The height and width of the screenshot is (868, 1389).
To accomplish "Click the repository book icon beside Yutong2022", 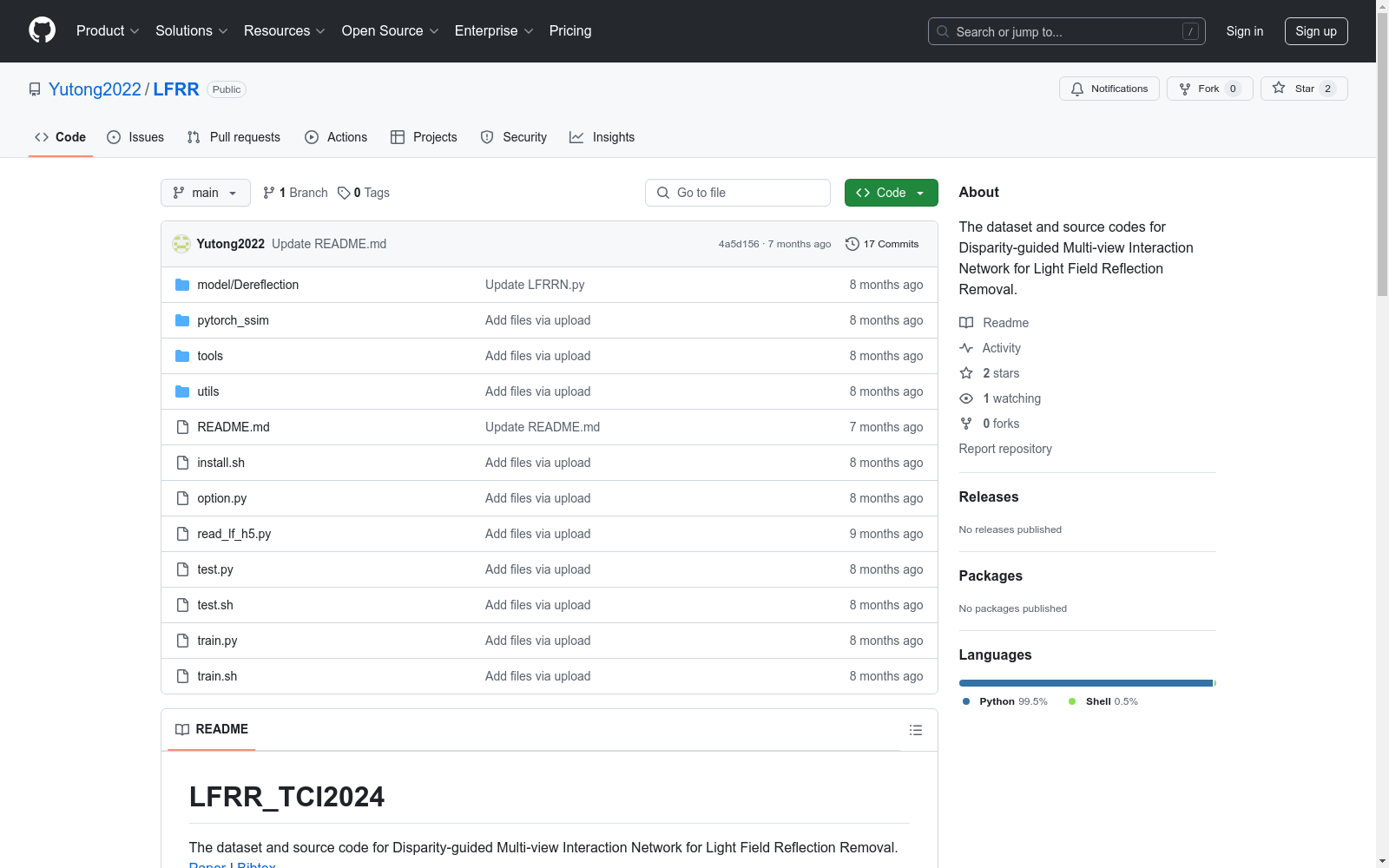I will coord(35,89).
